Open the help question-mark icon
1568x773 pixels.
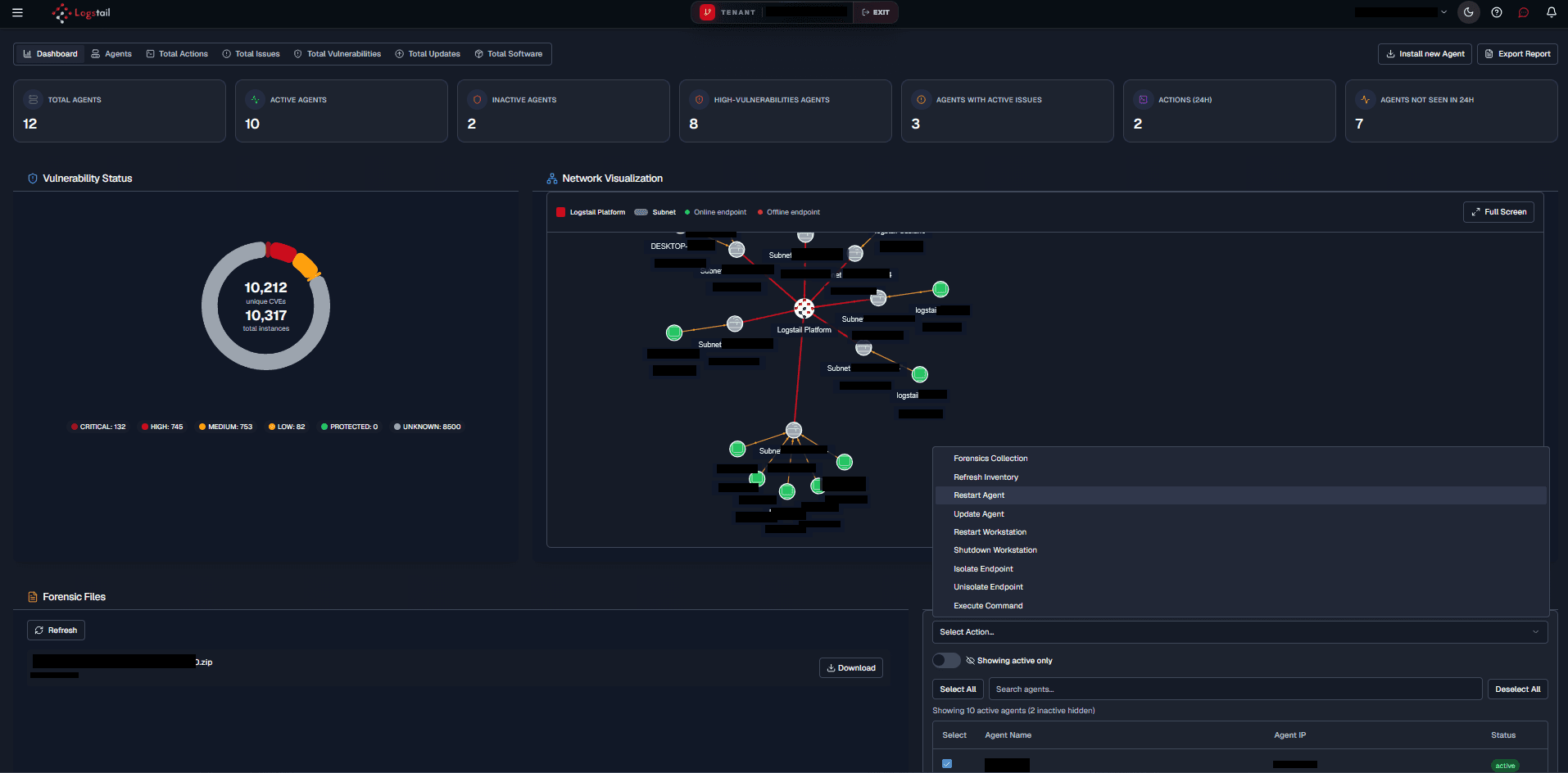[1497, 12]
